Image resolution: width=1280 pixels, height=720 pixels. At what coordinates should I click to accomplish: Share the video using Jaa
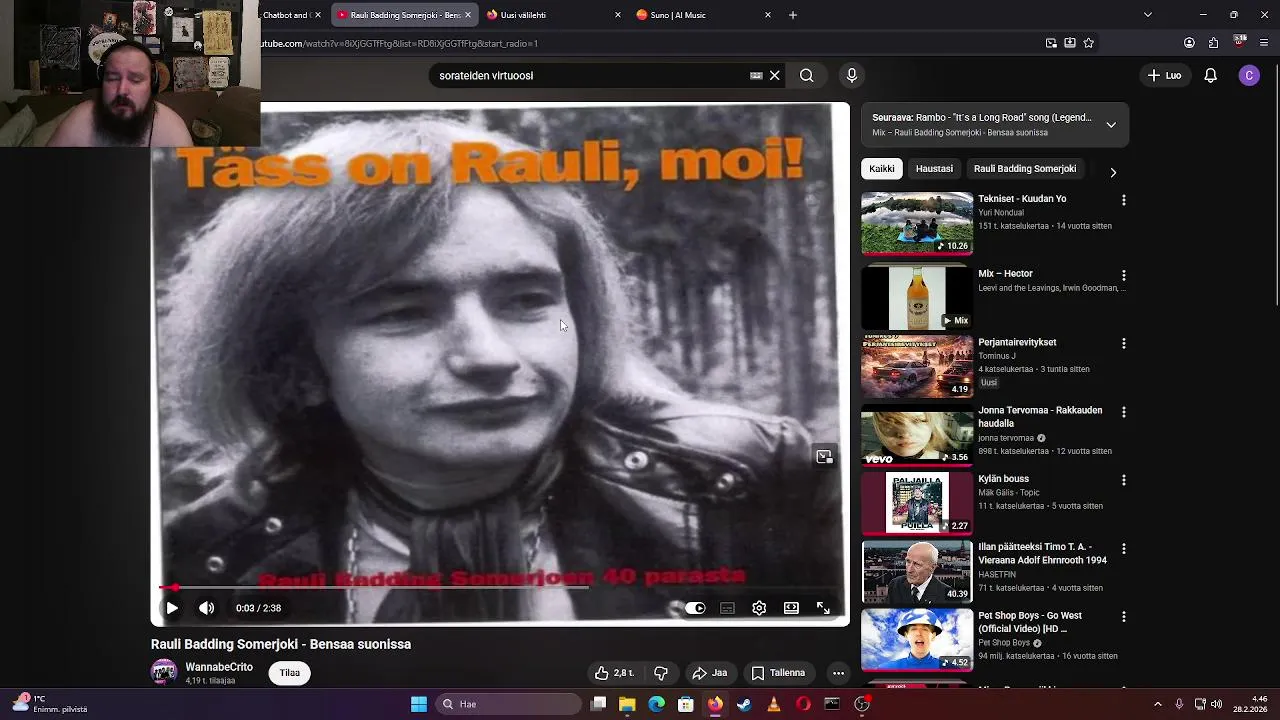click(710, 673)
